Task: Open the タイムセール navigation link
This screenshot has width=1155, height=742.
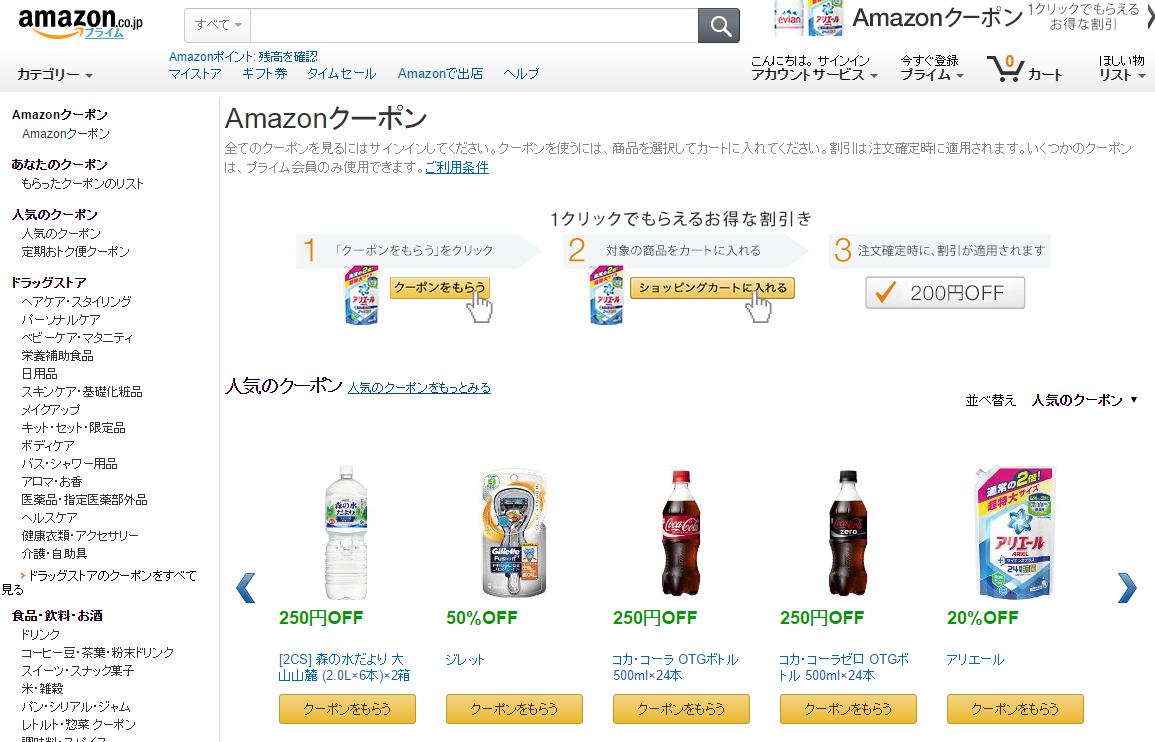Action: [x=341, y=74]
